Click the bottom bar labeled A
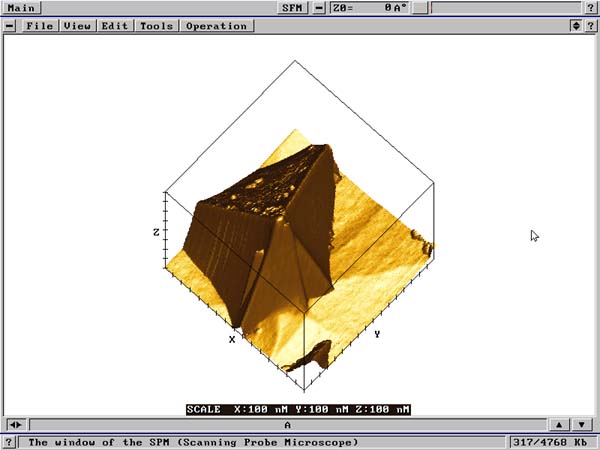Screen dimensions: 600x450 click(x=288, y=425)
